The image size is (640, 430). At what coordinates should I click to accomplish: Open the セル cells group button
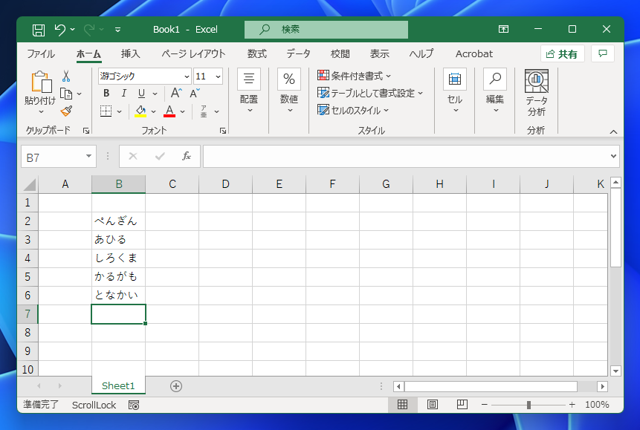[455, 92]
